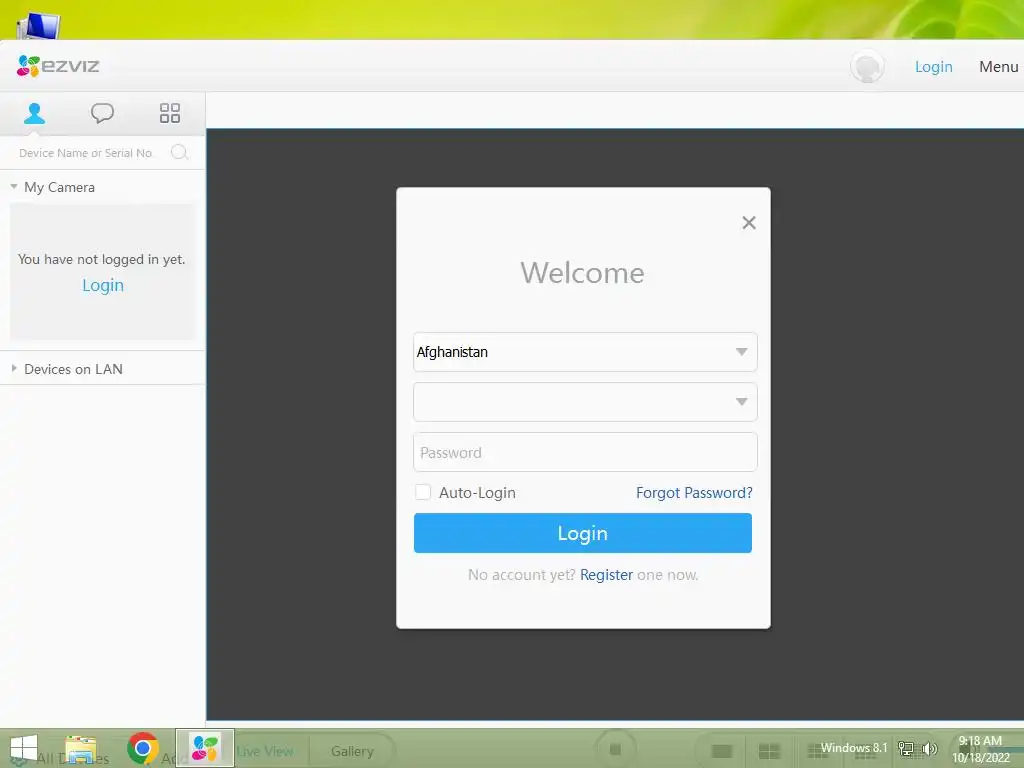The width and height of the screenshot is (1024, 768).
Task: Click the Register link
Action: [x=606, y=575]
